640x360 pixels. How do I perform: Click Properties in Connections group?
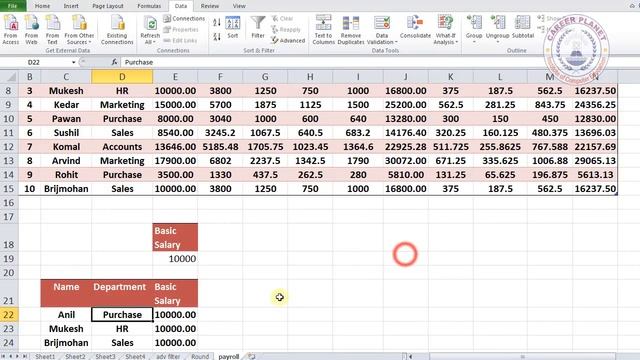(x=181, y=29)
